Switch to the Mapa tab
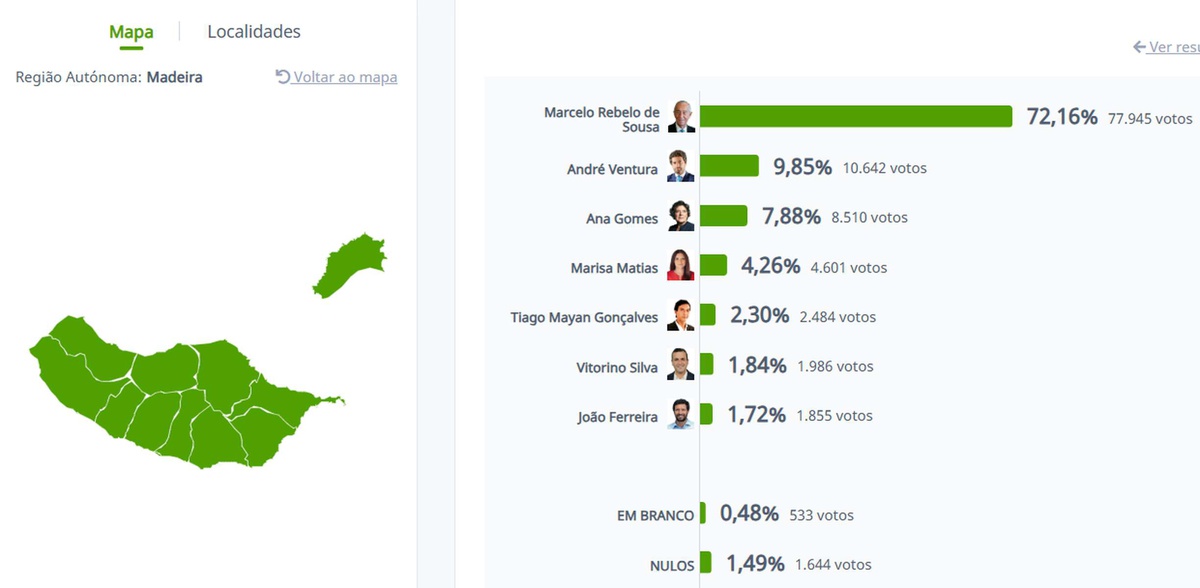Viewport: 1200px width, 588px height. click(x=131, y=32)
